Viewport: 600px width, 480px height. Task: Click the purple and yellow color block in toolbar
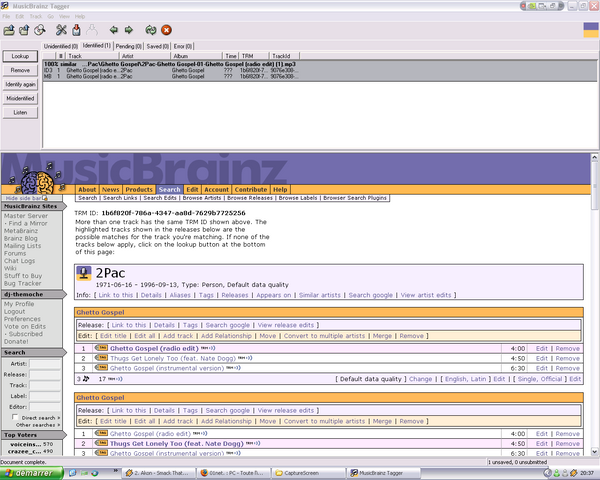point(590,30)
